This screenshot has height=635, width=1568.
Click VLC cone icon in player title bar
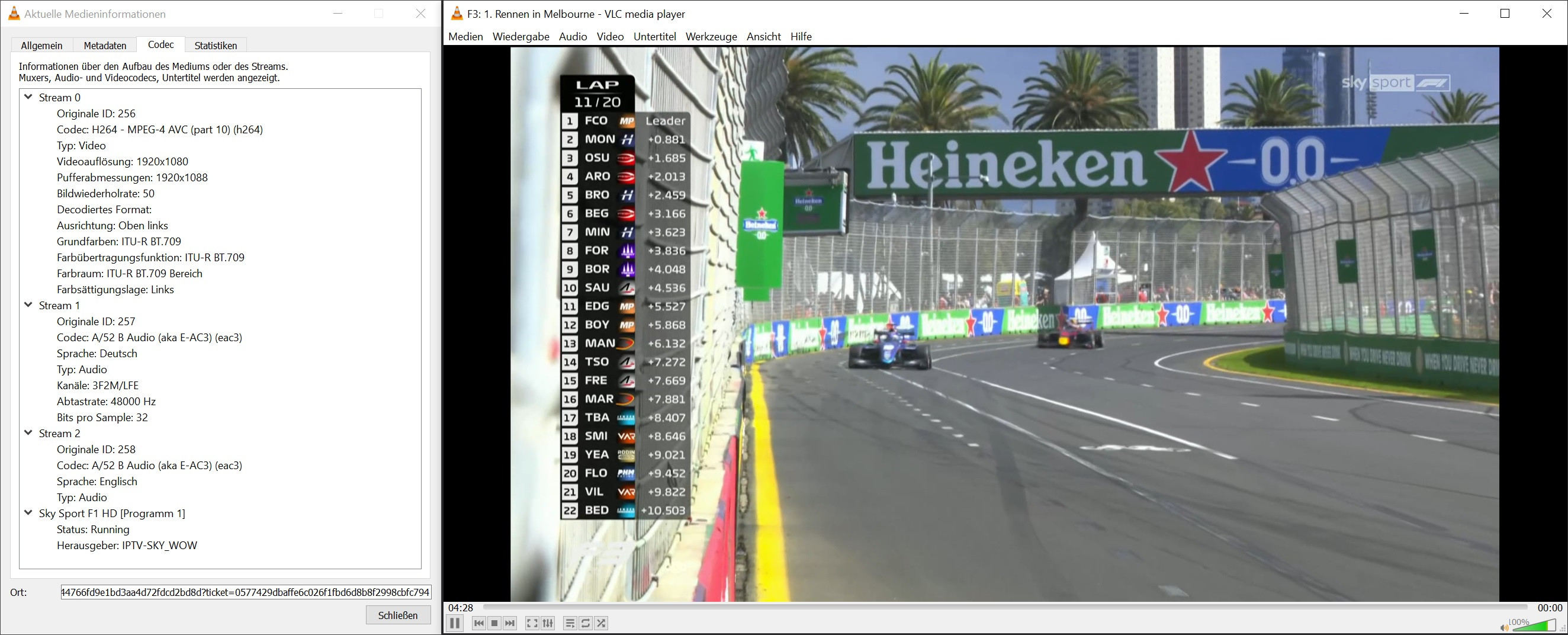click(456, 14)
